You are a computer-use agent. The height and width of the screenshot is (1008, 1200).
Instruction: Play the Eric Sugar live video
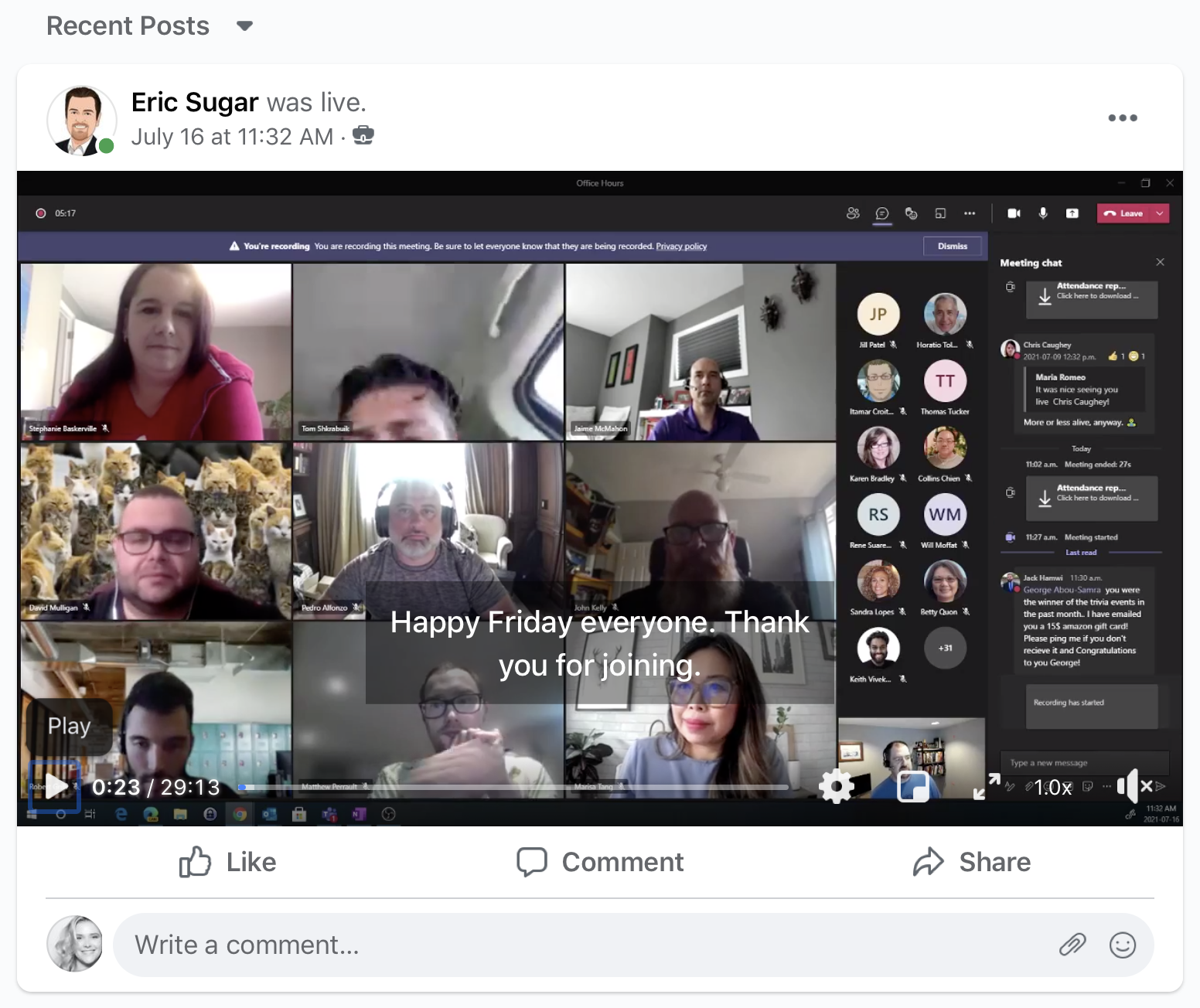tap(55, 786)
